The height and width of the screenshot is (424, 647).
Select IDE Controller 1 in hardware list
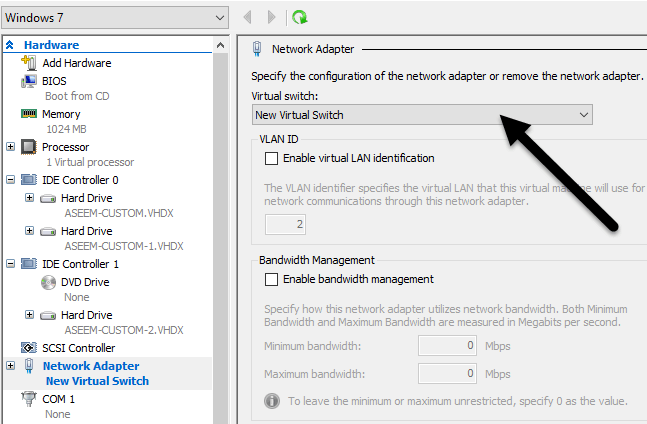tap(80, 264)
